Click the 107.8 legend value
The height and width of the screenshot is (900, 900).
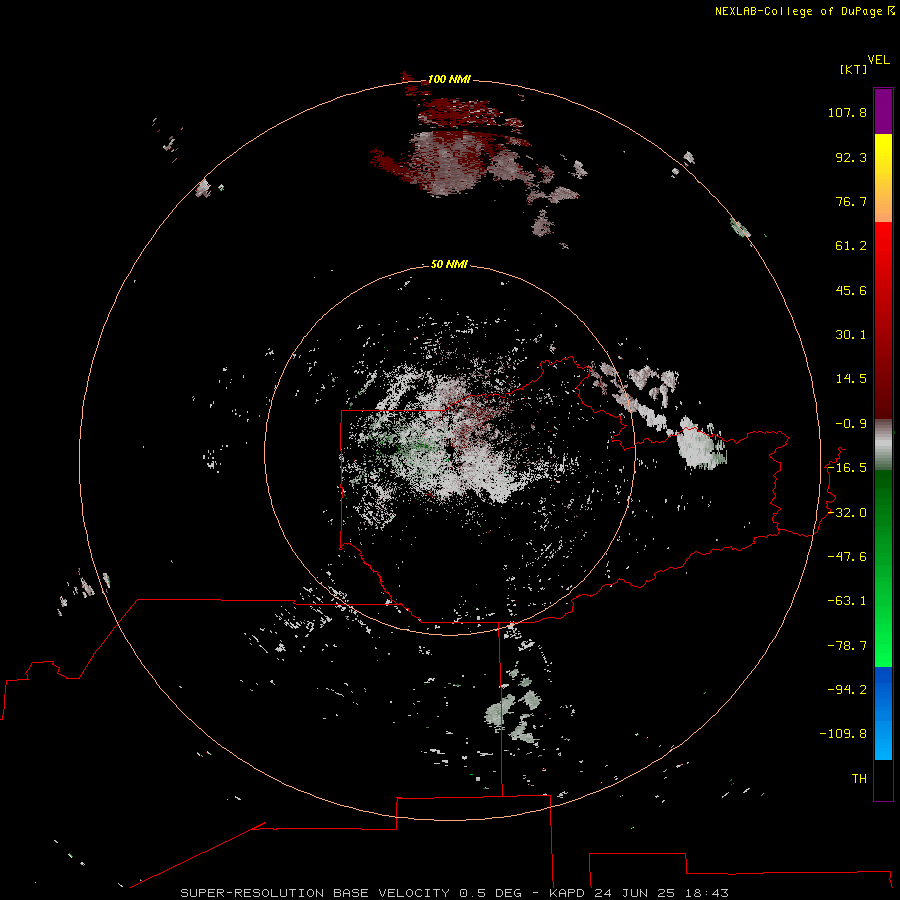[847, 112]
